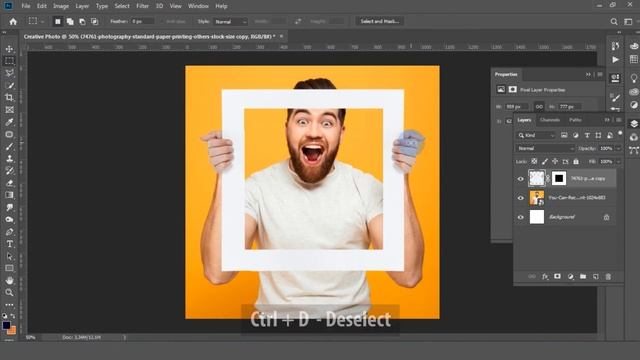Enable New selection mode button
640x360 pixels.
tap(58, 21)
